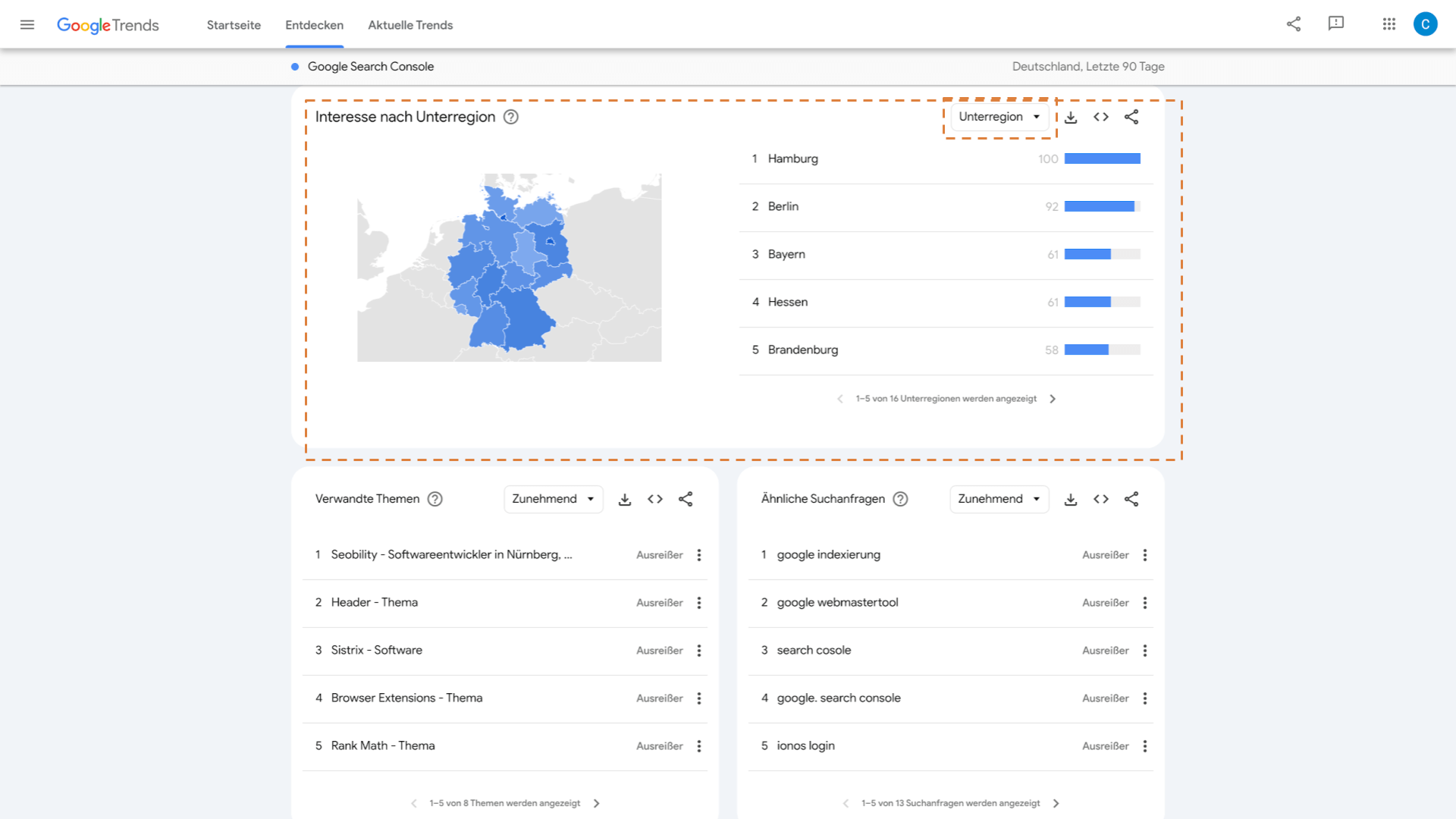Click the Germany map
This screenshot has width=1456, height=819.
tap(510, 268)
